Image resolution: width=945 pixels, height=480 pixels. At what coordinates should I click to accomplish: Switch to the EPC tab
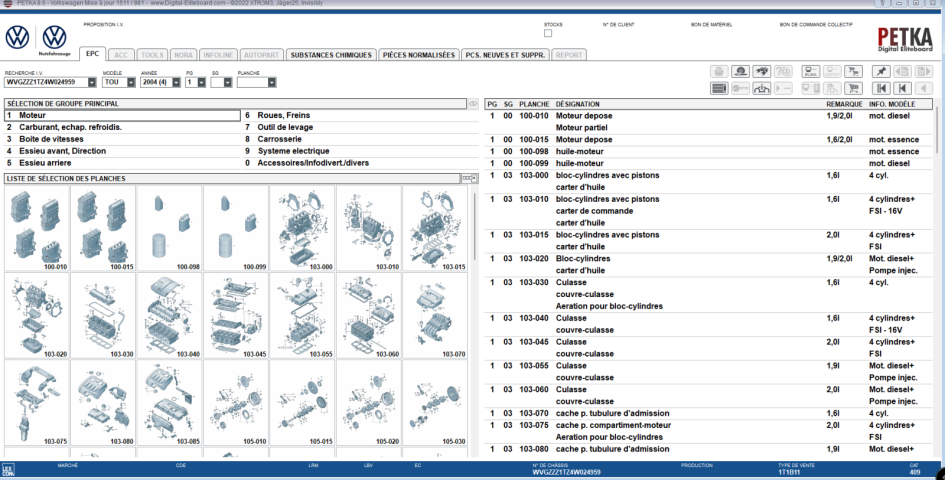pyautogui.click(x=92, y=54)
